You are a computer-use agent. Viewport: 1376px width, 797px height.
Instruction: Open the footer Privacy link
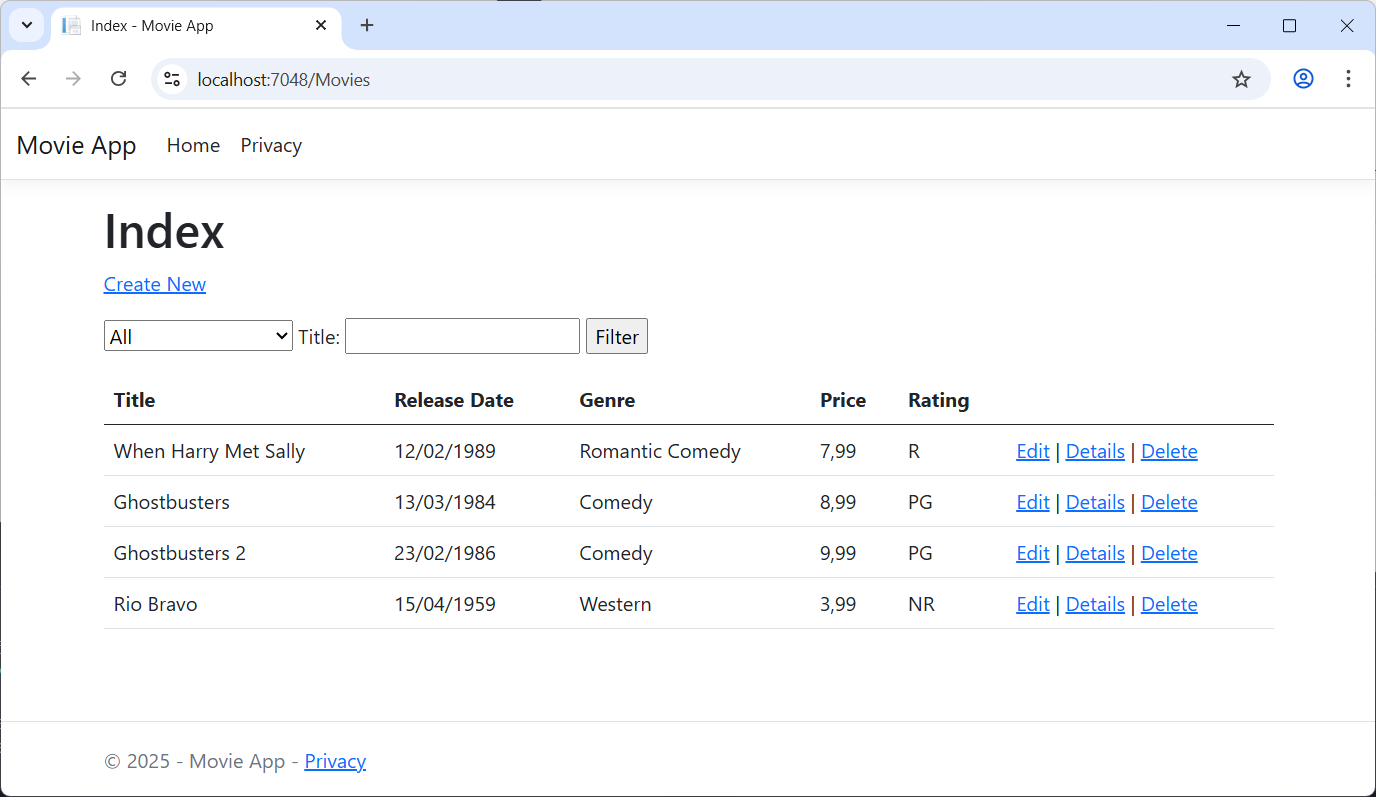335,761
